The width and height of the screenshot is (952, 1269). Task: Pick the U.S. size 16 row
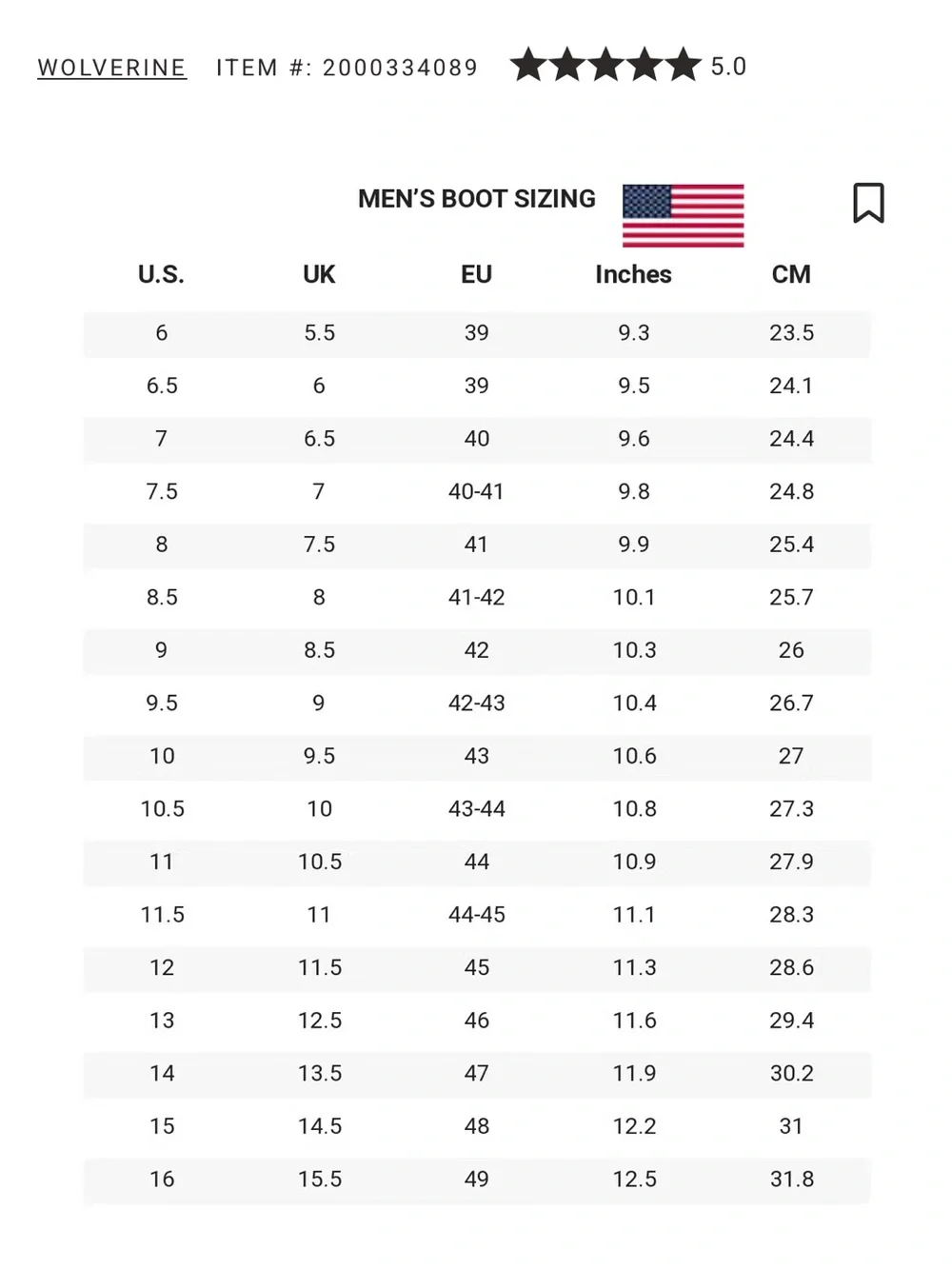coord(477,1179)
